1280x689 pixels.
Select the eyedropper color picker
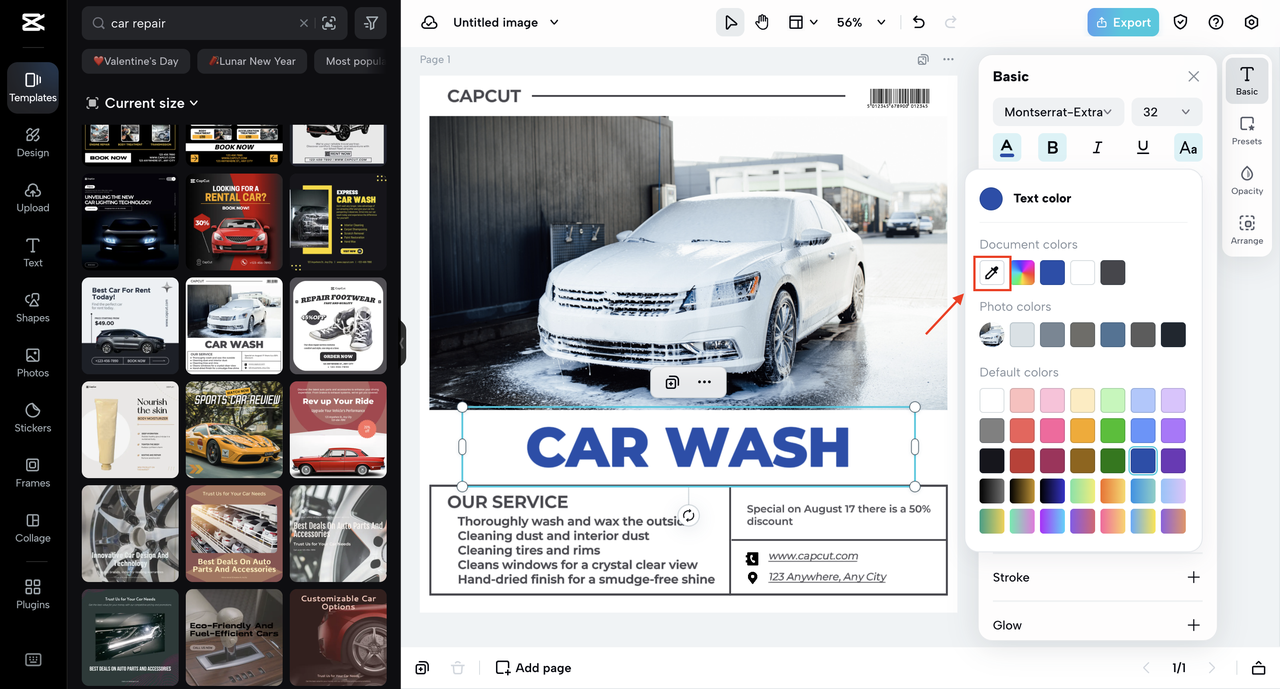[992, 272]
